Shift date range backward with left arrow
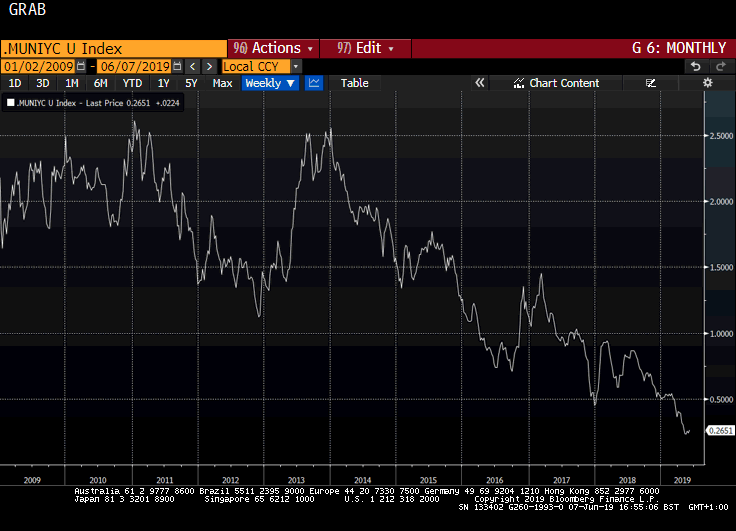The height and width of the screenshot is (531, 736). (192, 66)
